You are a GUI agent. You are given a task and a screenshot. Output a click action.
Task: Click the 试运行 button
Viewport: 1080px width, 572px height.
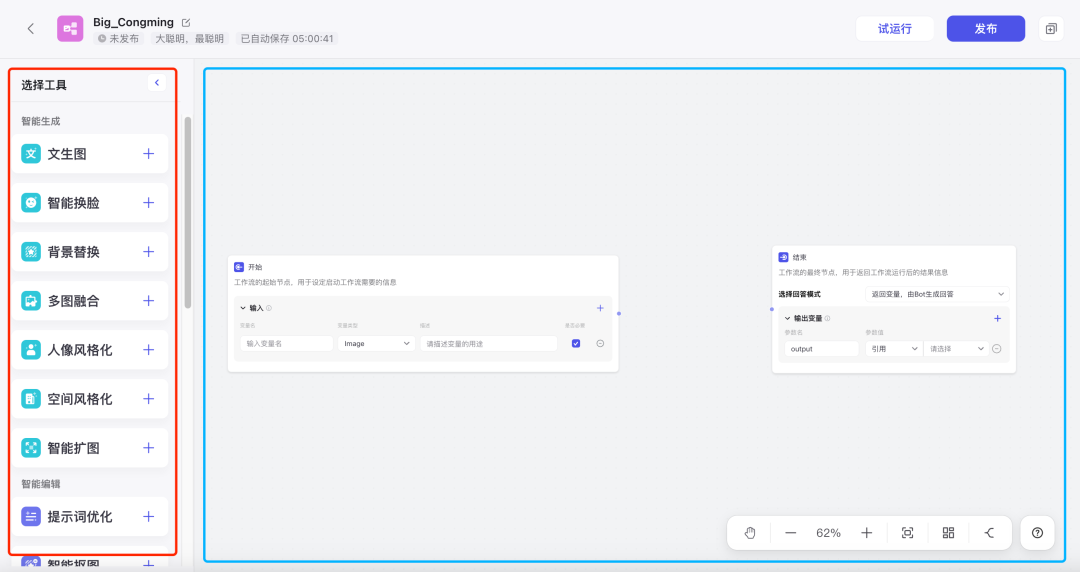tap(895, 28)
